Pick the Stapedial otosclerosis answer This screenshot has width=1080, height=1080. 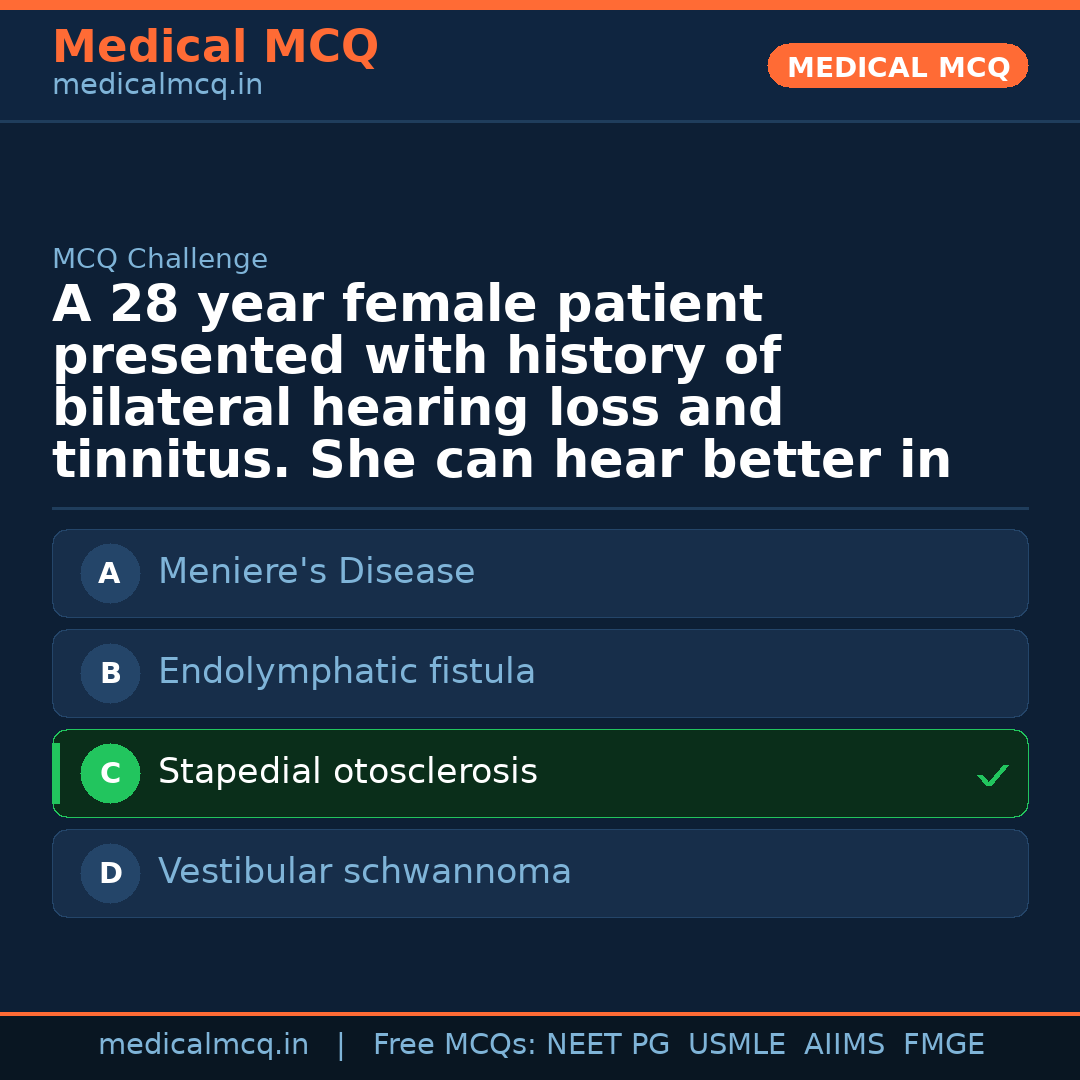coord(347,772)
